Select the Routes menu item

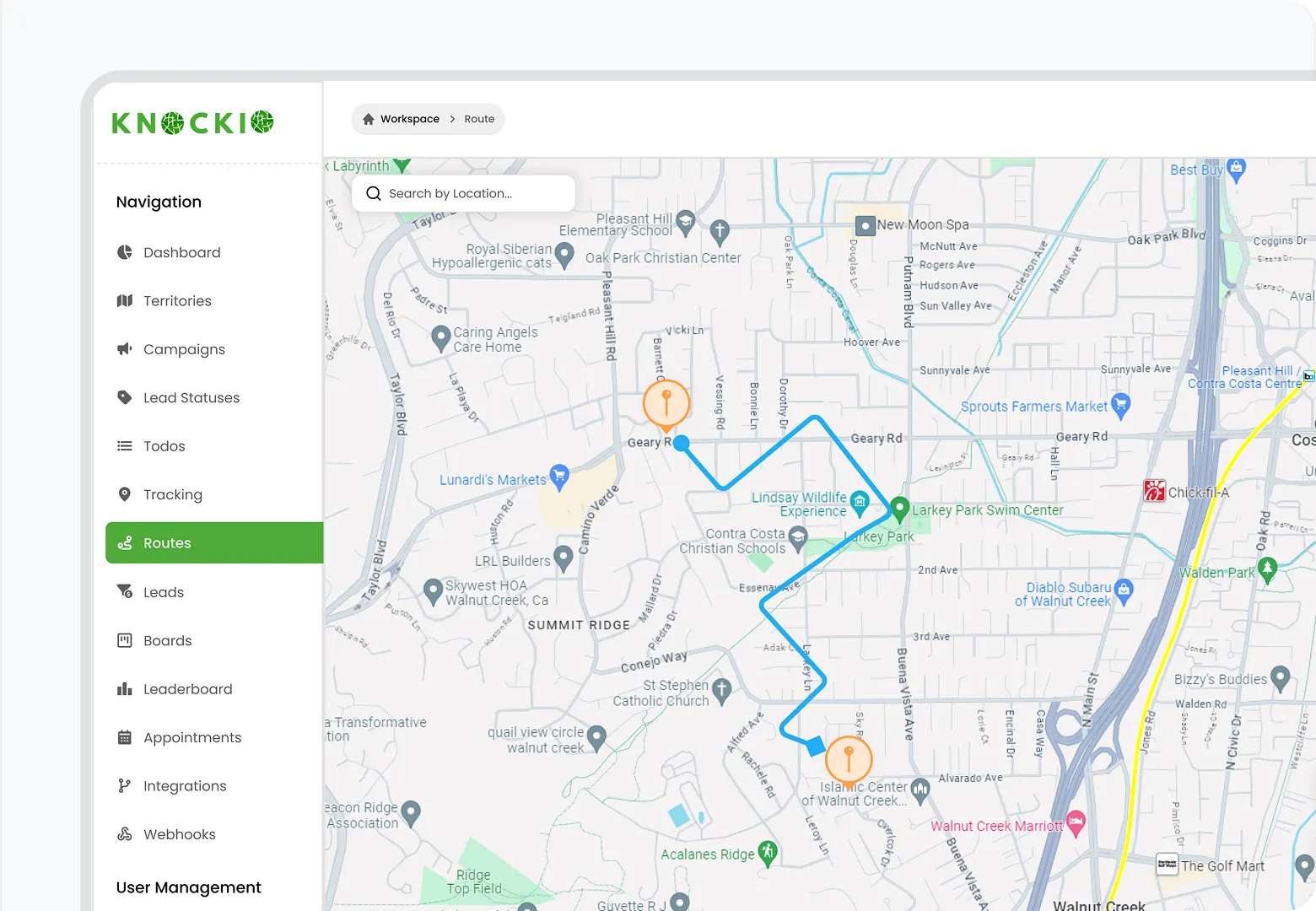214,543
